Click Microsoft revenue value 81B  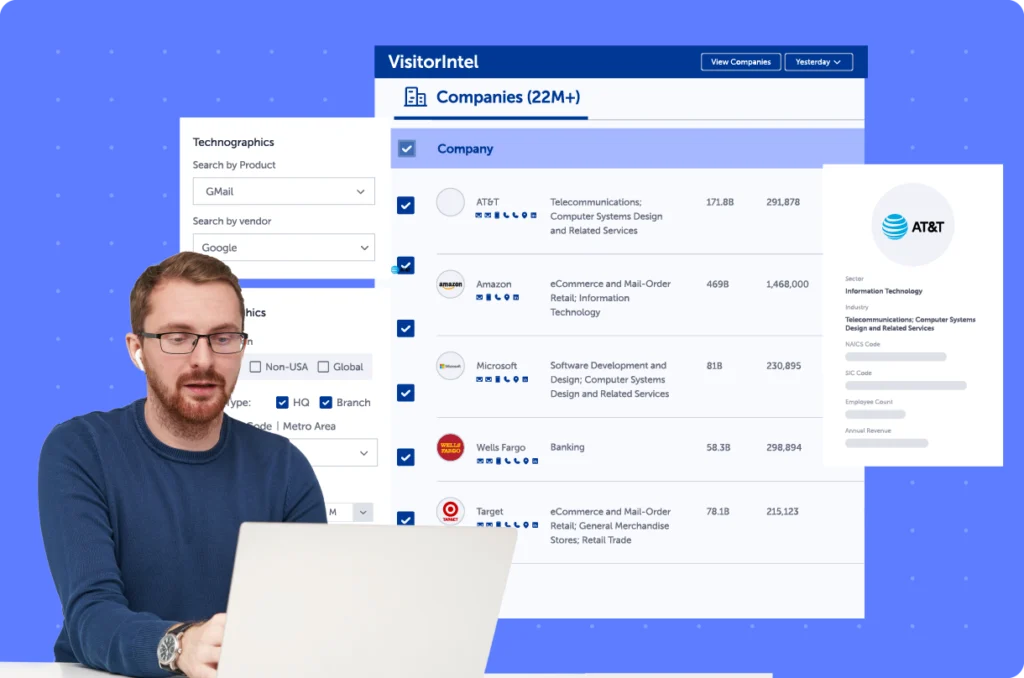pyautogui.click(x=714, y=366)
